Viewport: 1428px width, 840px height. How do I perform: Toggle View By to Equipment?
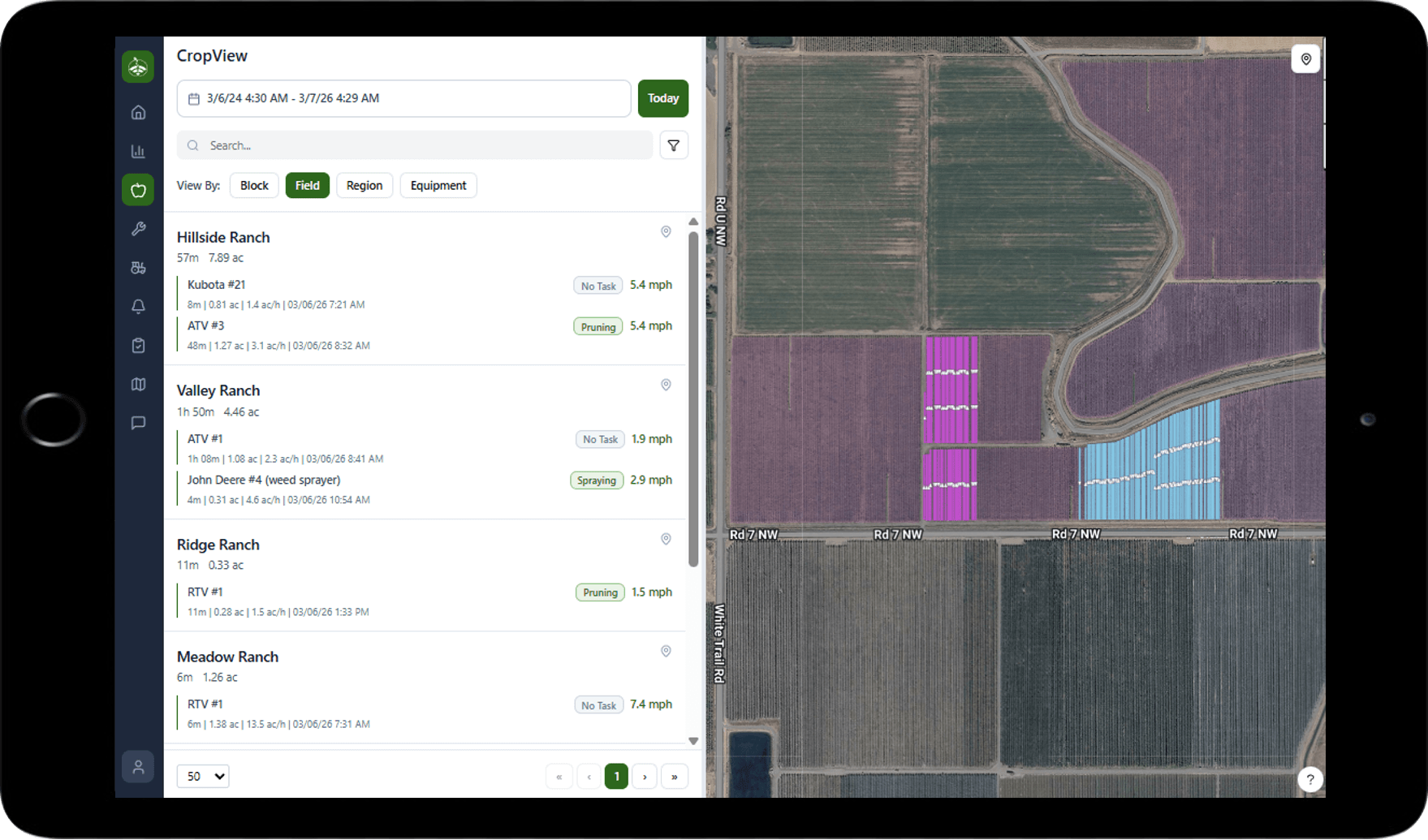coord(438,186)
